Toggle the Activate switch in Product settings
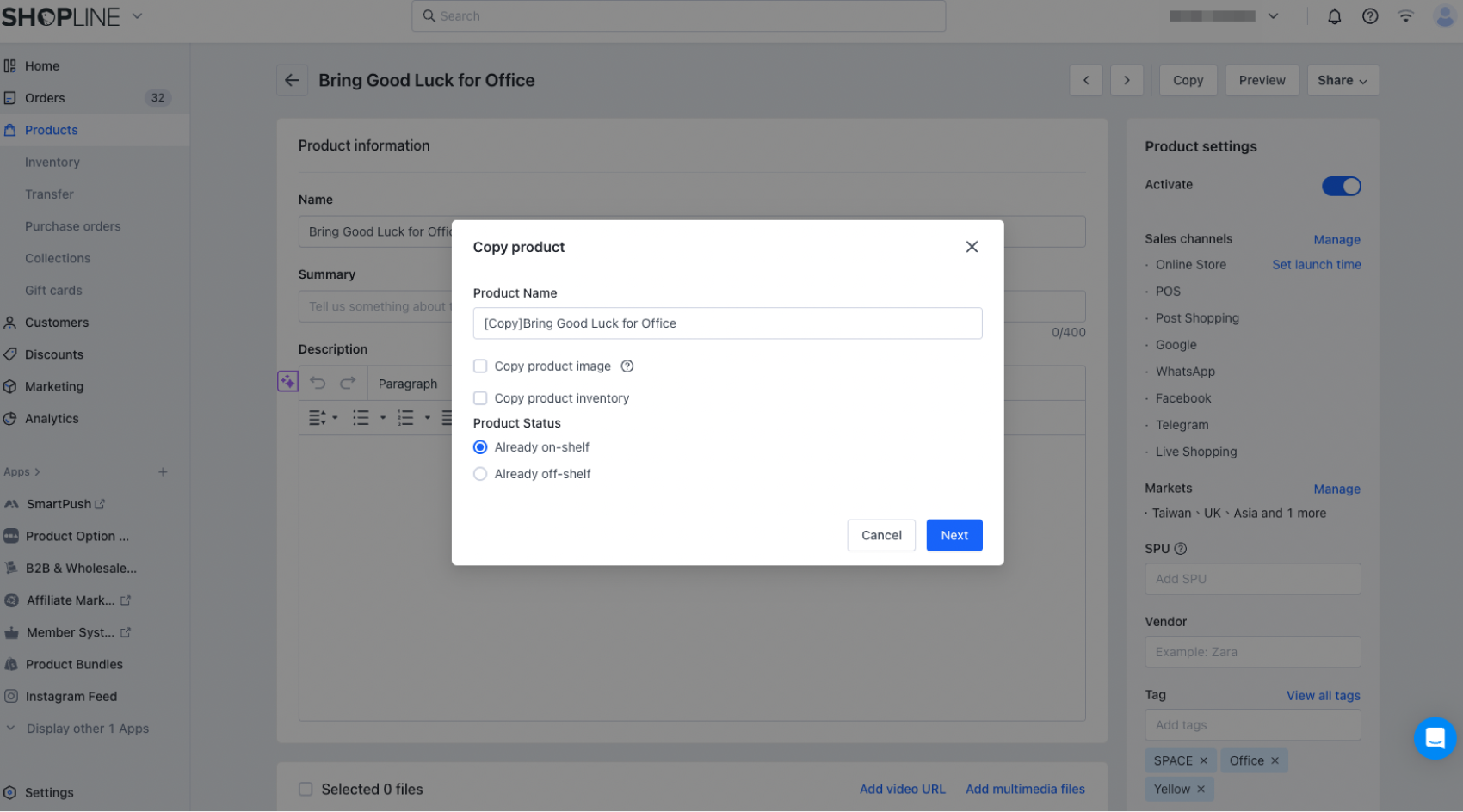Viewport: 1463px width, 812px height. click(x=1341, y=186)
